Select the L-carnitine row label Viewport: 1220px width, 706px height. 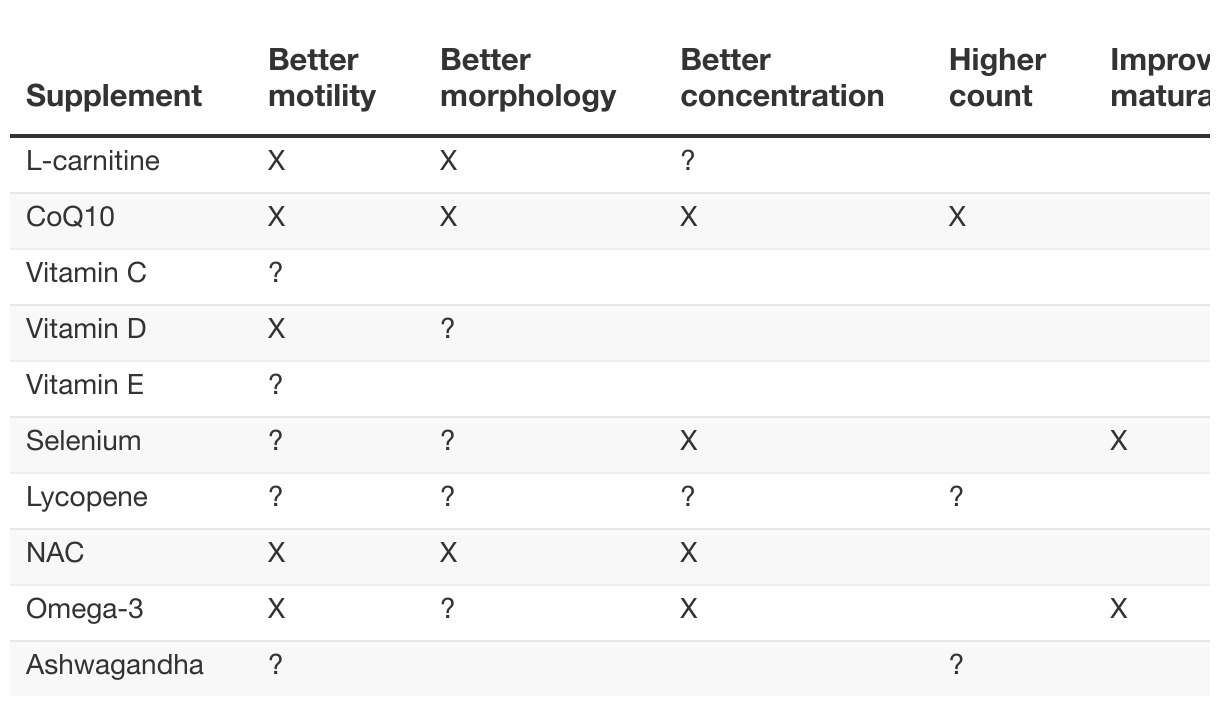(93, 161)
